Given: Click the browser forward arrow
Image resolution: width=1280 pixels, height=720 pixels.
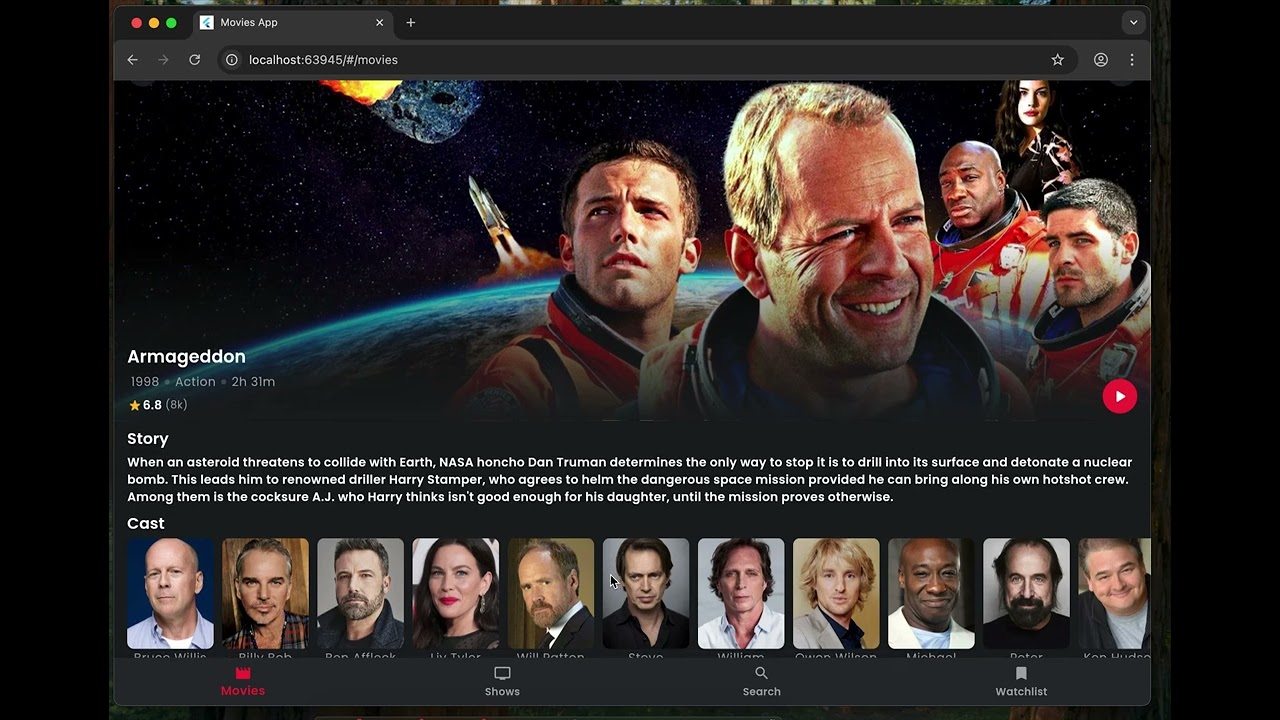Looking at the screenshot, I should tap(163, 60).
